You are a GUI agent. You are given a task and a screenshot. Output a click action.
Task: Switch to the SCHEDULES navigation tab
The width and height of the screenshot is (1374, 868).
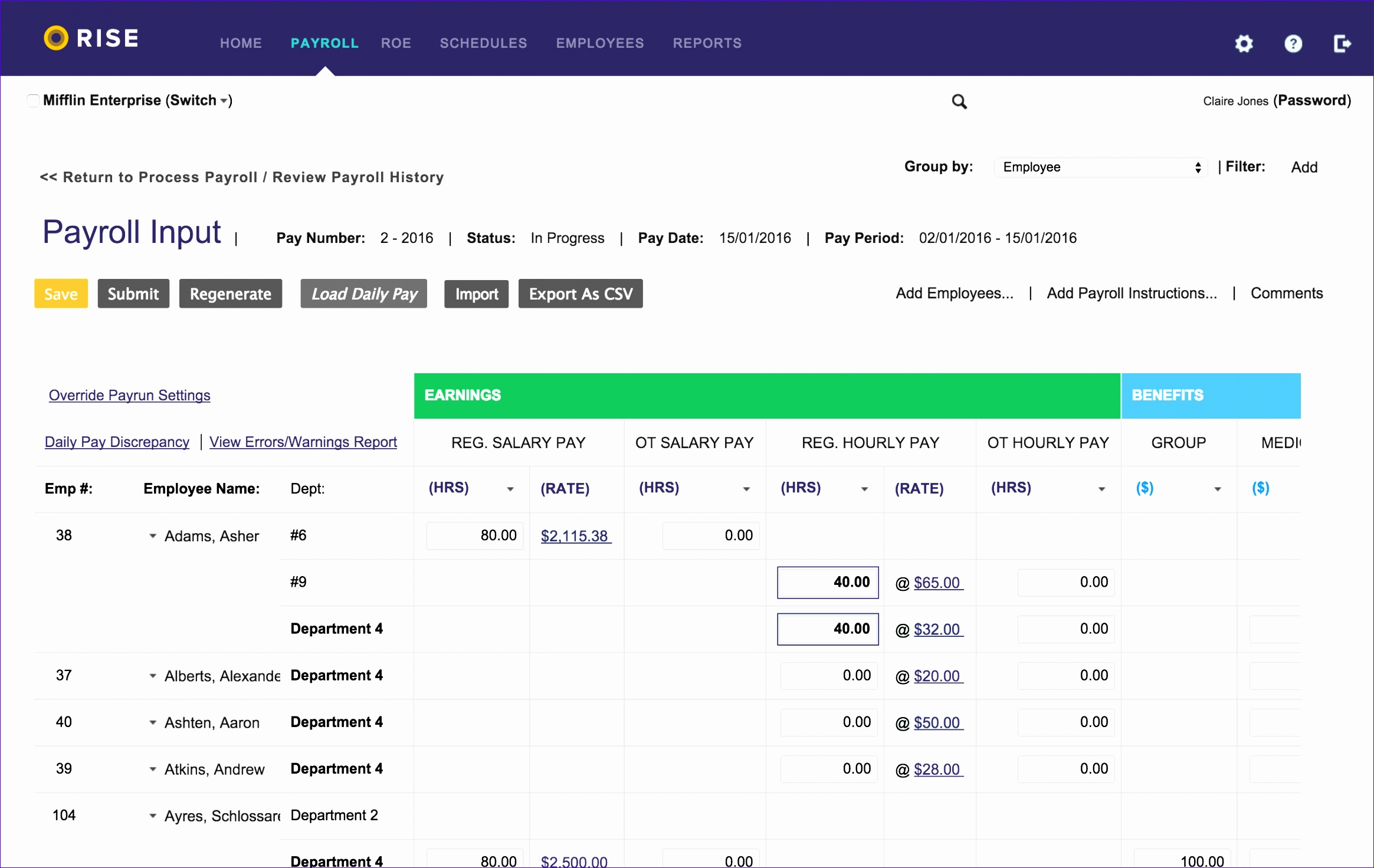483,42
